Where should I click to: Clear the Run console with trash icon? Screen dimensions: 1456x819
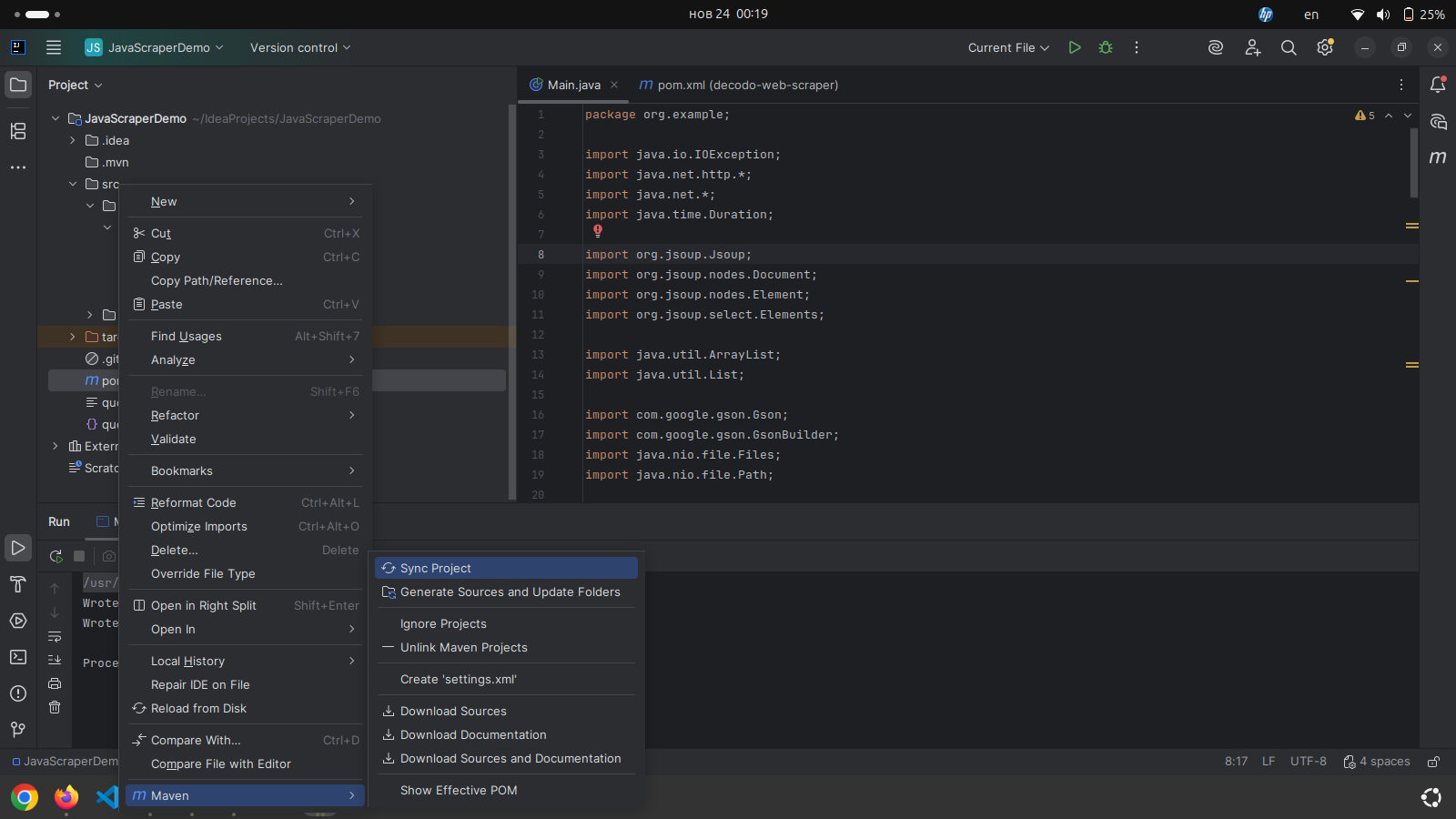(x=55, y=707)
